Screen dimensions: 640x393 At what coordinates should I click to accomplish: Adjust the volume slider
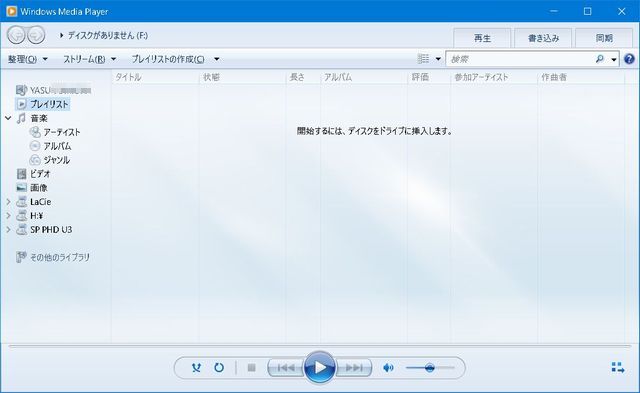click(x=430, y=368)
